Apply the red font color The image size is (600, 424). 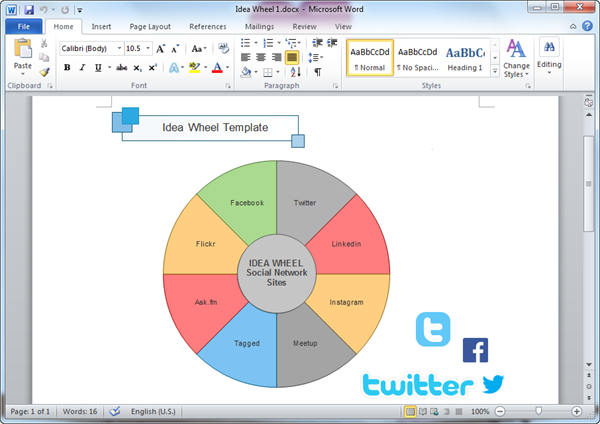tap(217, 68)
